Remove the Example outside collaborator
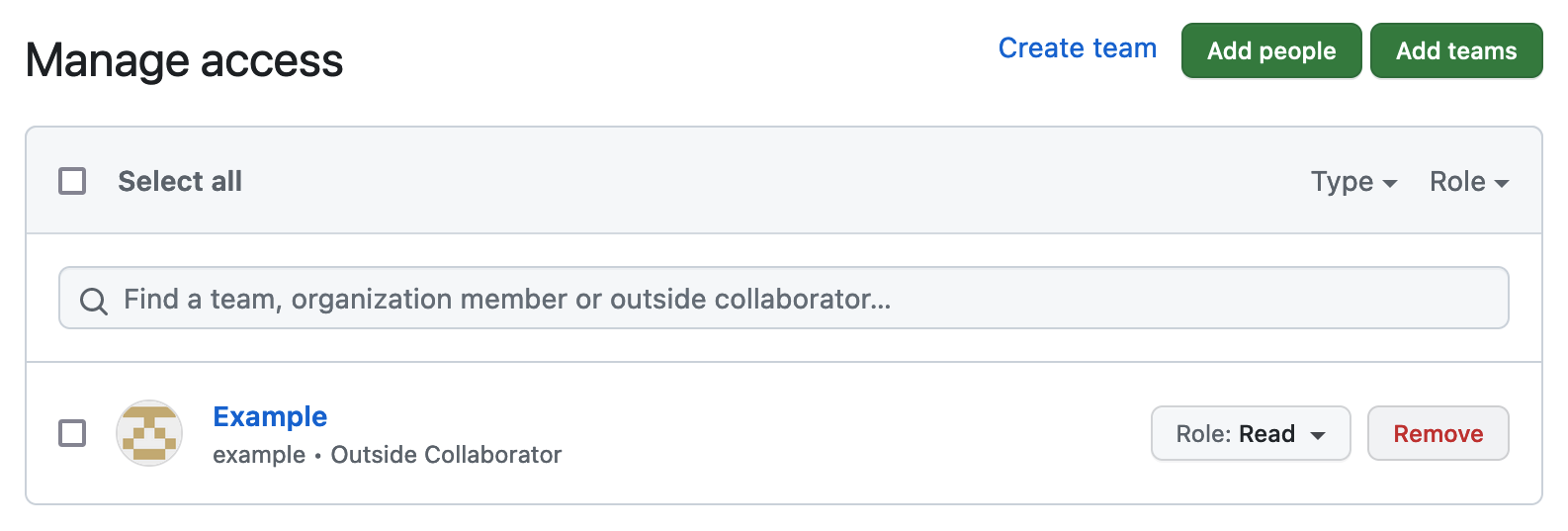The width and height of the screenshot is (1568, 531). pyautogui.click(x=1438, y=433)
